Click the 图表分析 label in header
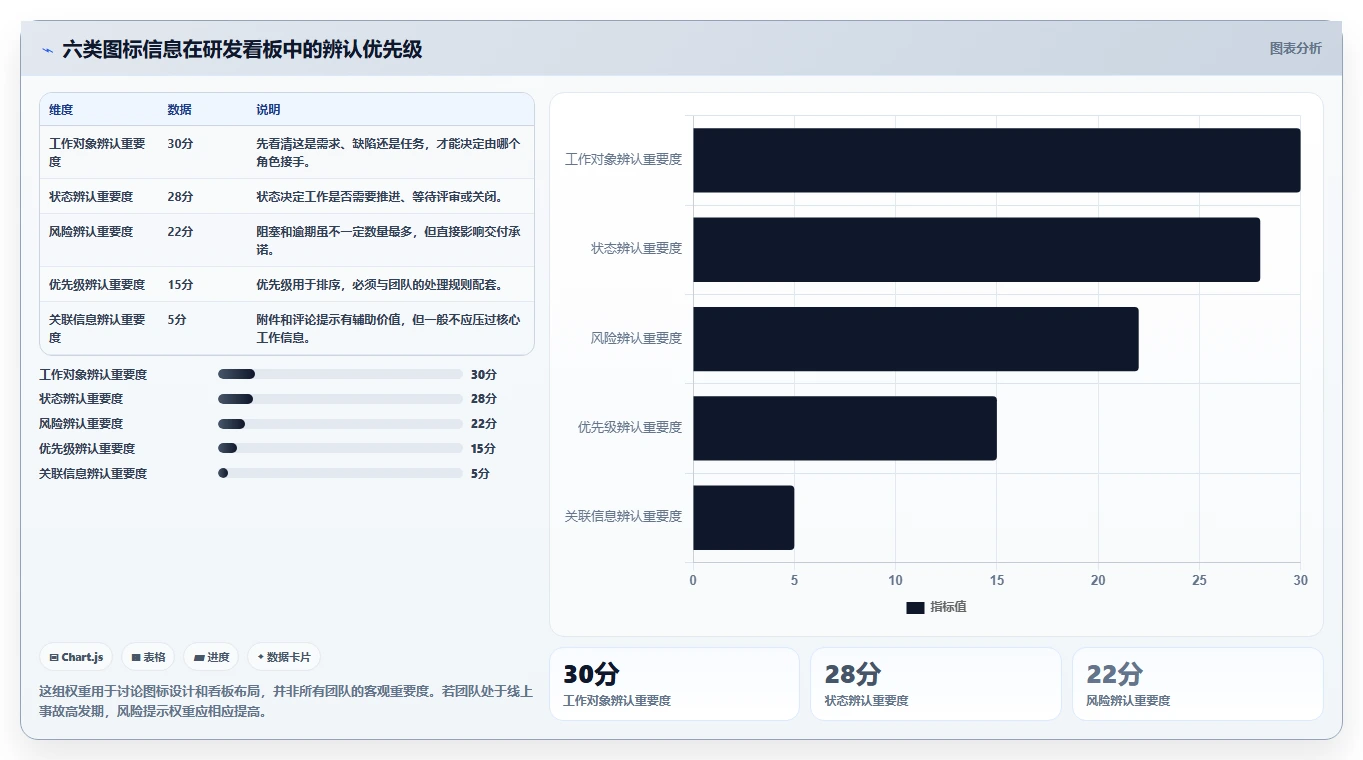The height and width of the screenshot is (760, 1363). tap(1295, 48)
